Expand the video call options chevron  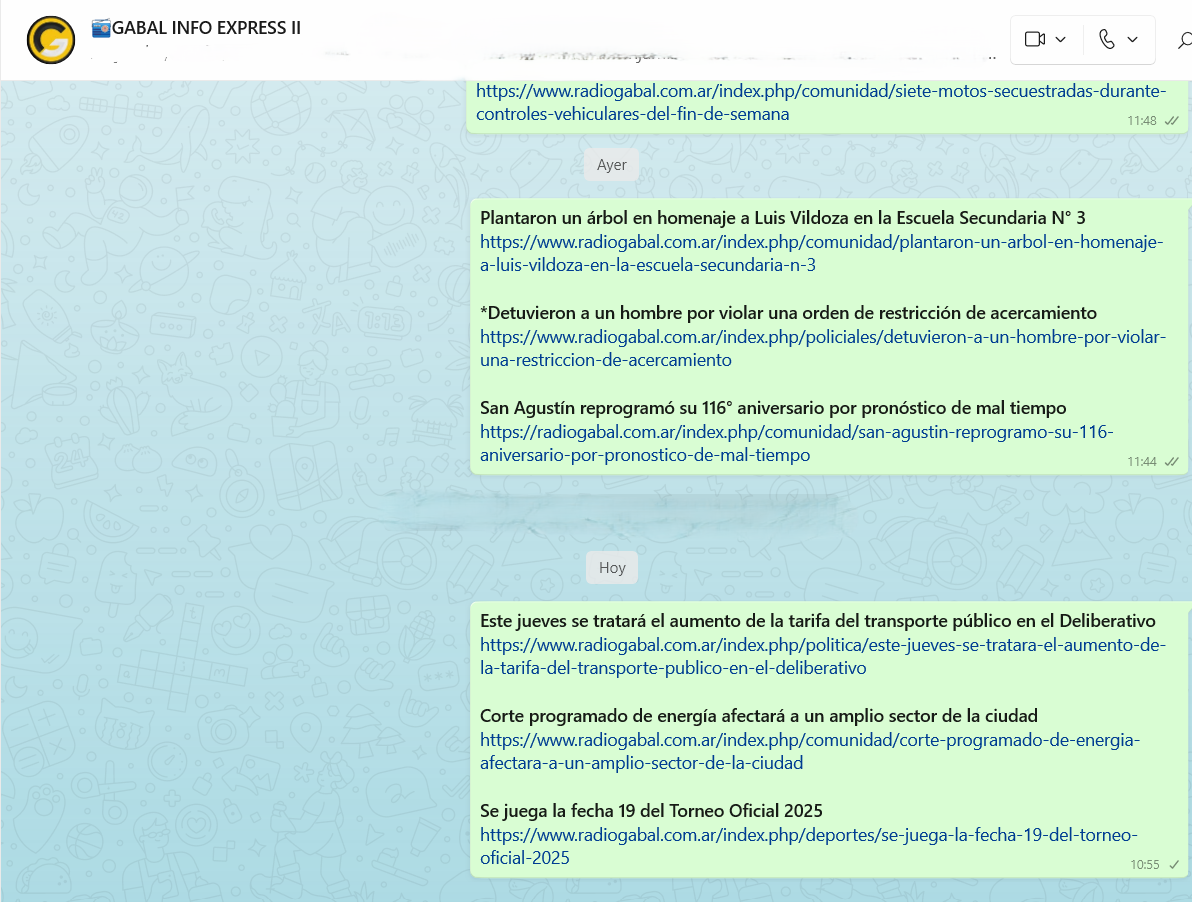1061,40
